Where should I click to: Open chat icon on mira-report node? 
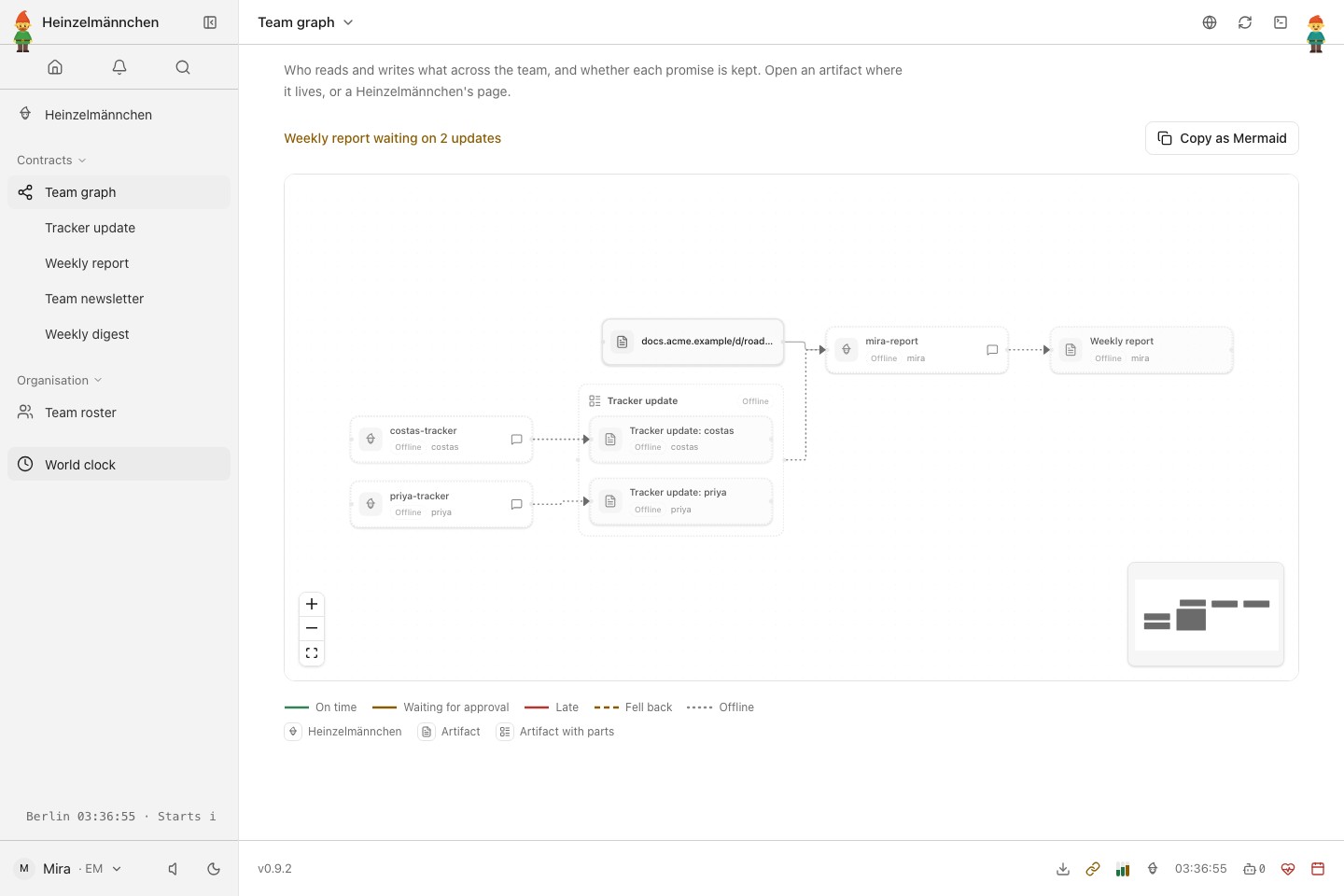click(x=992, y=350)
